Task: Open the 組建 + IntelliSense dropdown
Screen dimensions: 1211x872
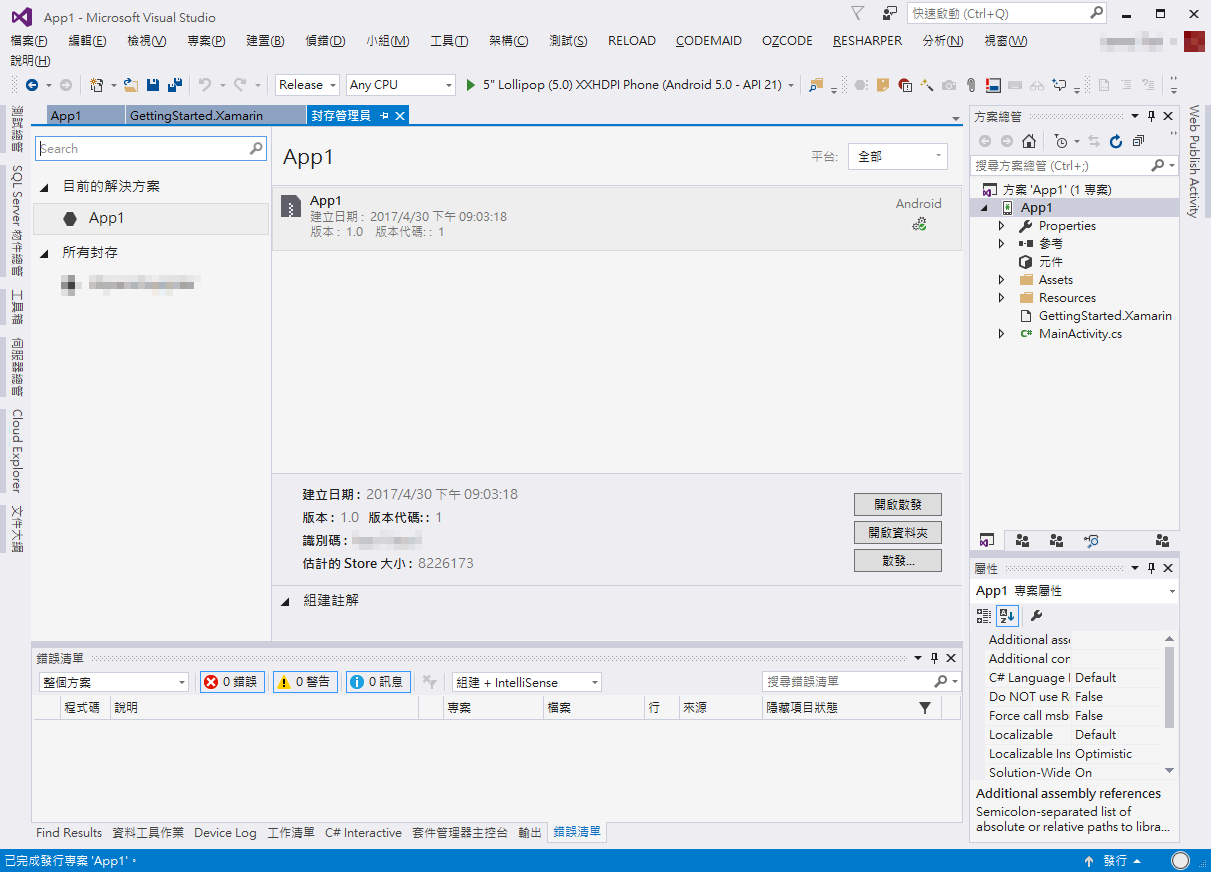Action: point(526,682)
